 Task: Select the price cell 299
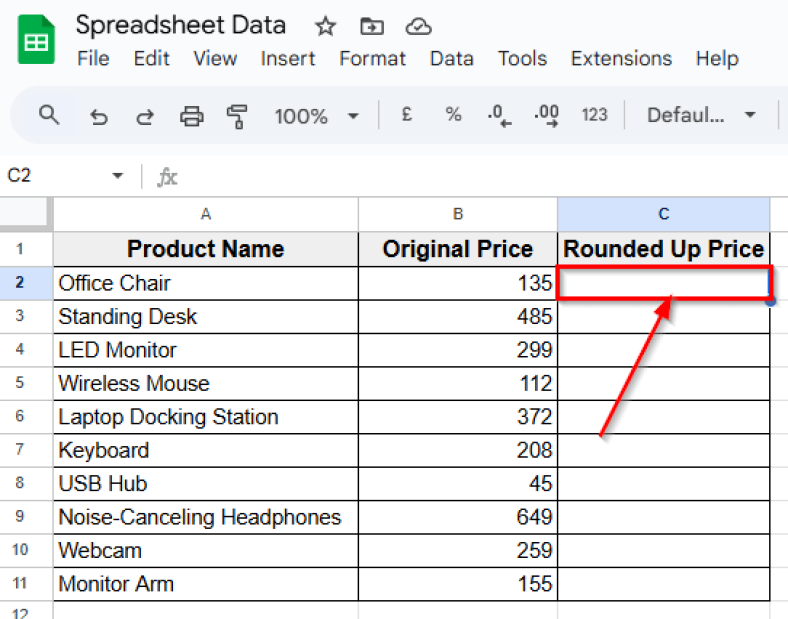[458, 350]
